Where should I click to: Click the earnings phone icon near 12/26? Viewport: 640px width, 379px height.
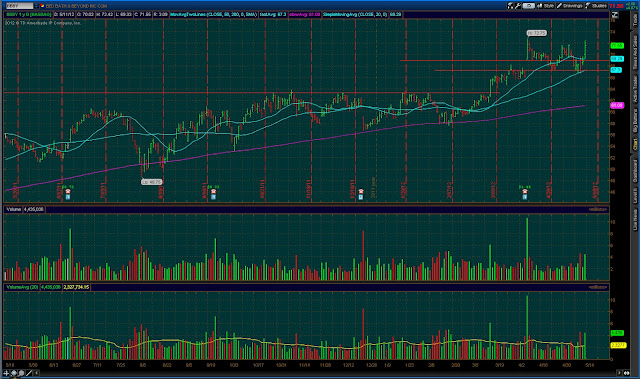tap(361, 191)
